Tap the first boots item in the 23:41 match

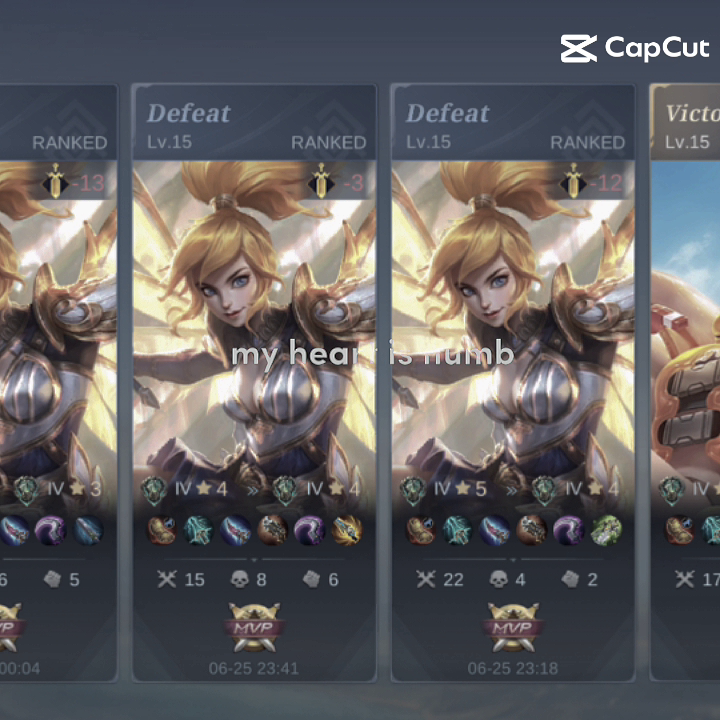tap(162, 530)
